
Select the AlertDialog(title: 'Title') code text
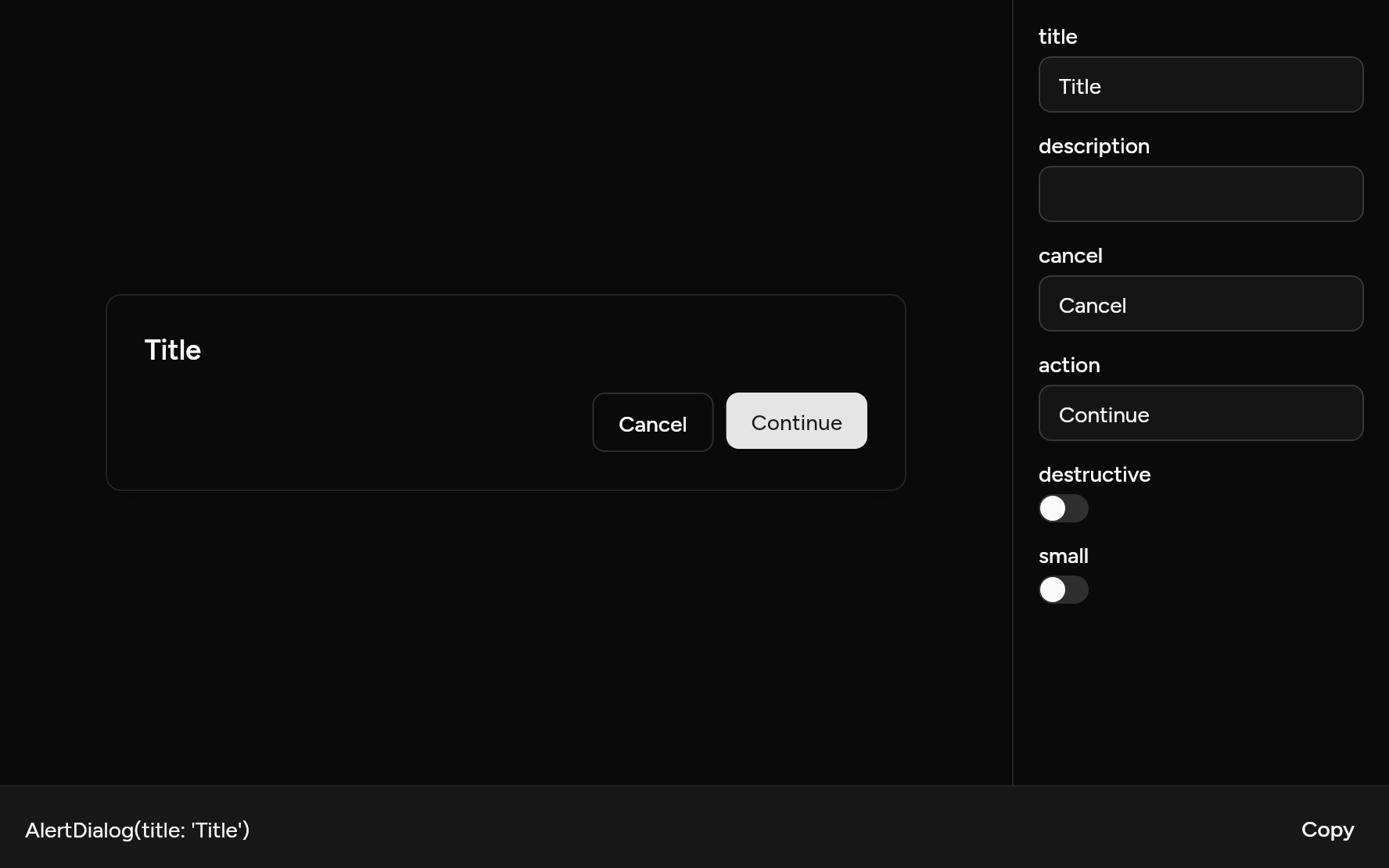point(138,830)
